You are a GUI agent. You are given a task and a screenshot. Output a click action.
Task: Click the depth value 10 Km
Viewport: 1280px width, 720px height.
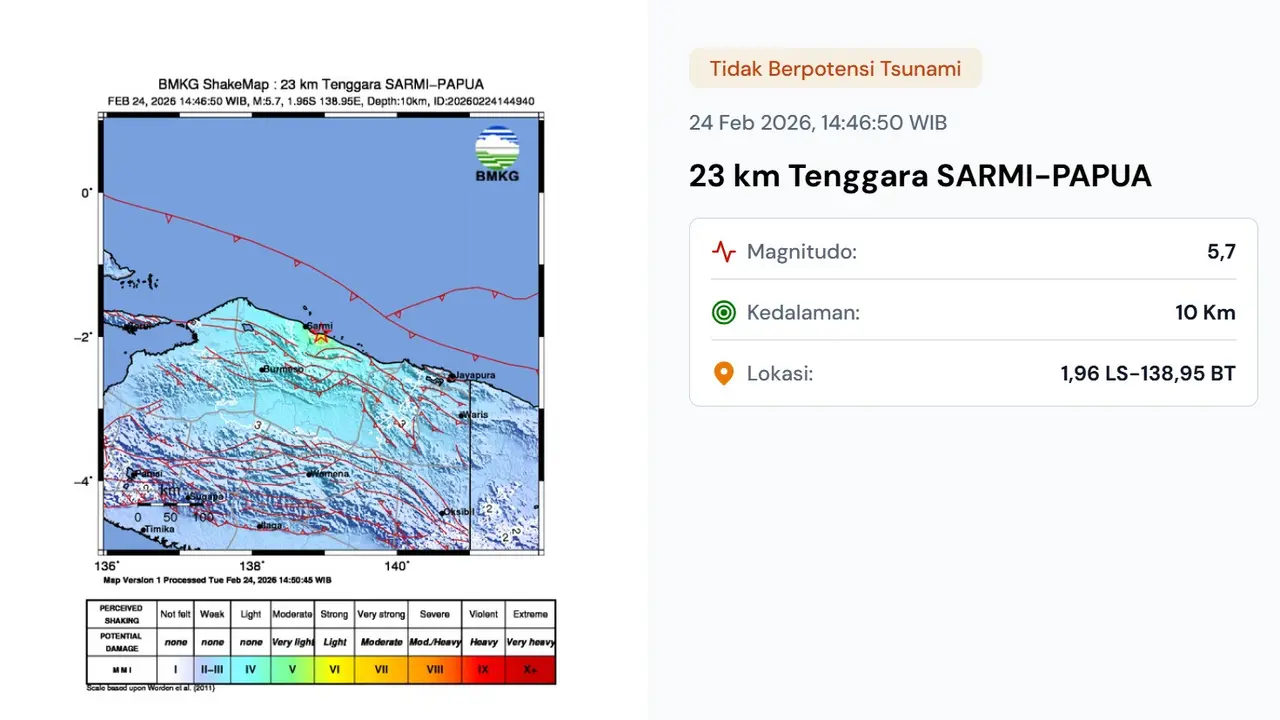[x=1206, y=313]
